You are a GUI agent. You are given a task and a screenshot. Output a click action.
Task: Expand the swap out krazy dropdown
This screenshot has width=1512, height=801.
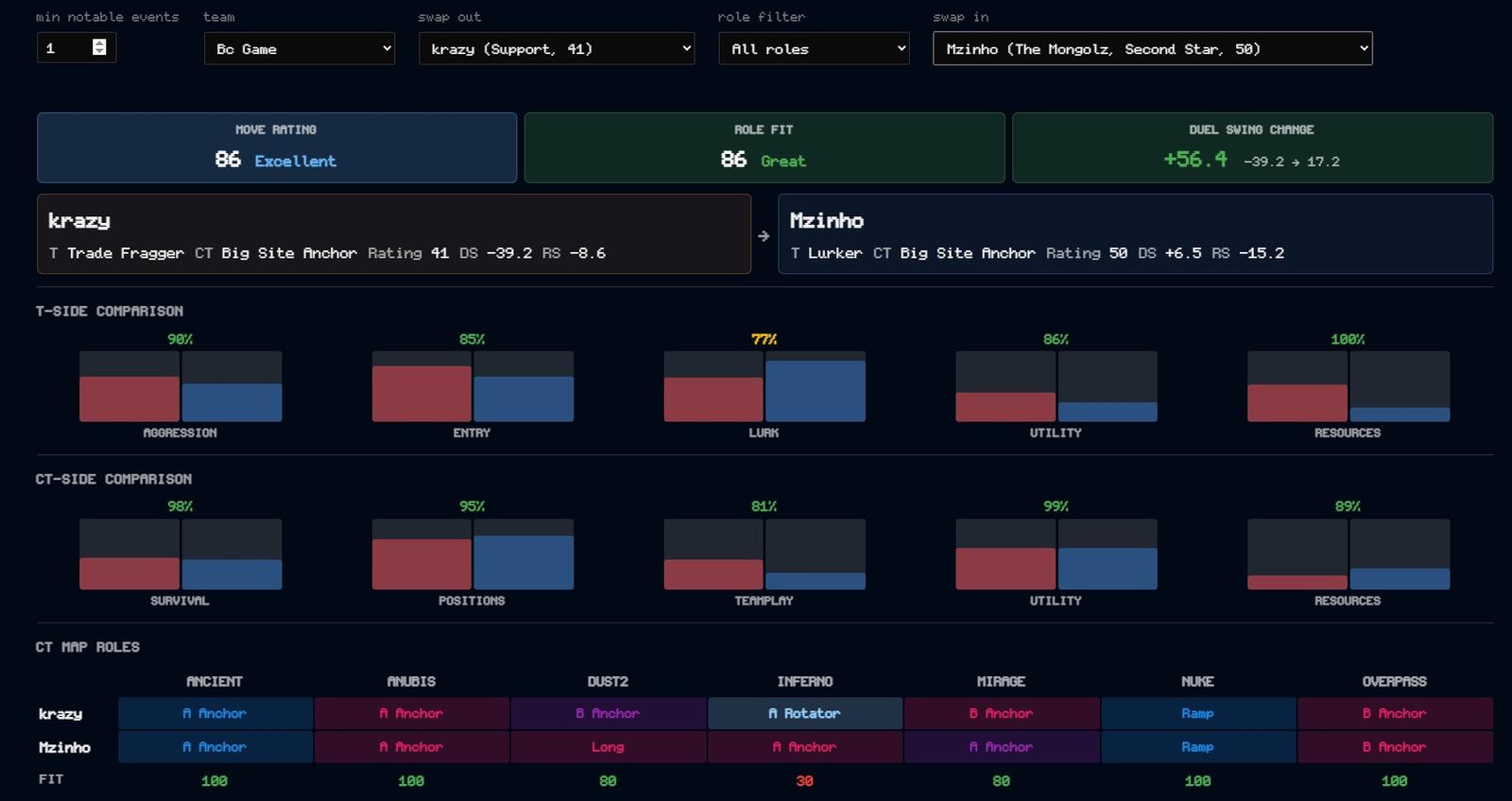(x=557, y=48)
